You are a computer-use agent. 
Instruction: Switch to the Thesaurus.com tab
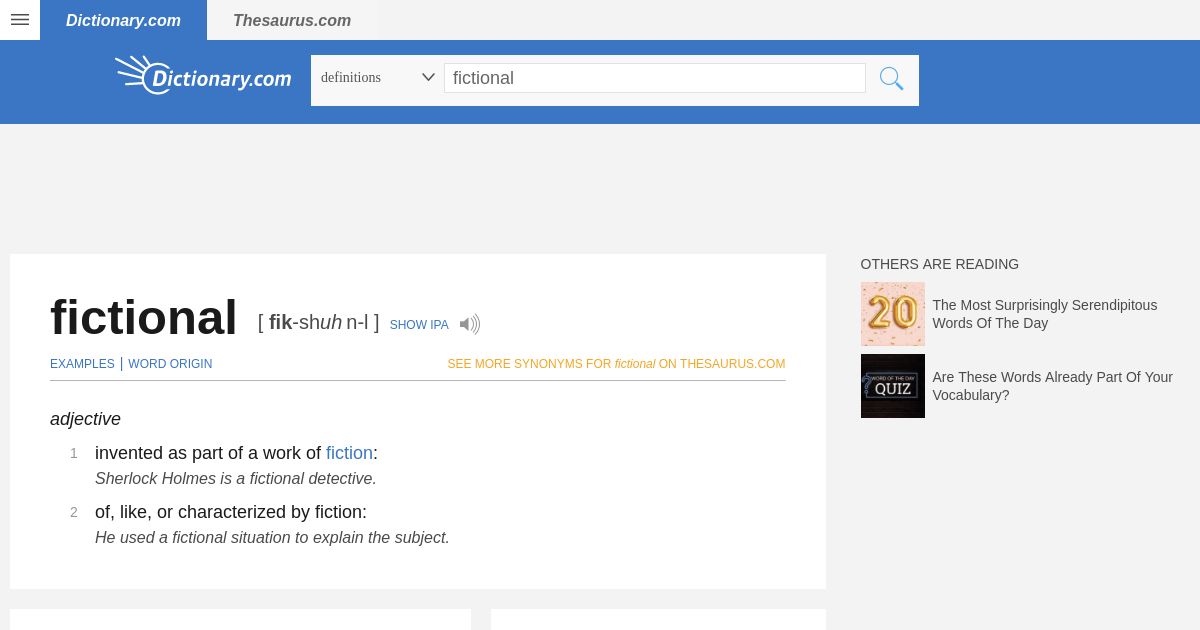point(292,20)
